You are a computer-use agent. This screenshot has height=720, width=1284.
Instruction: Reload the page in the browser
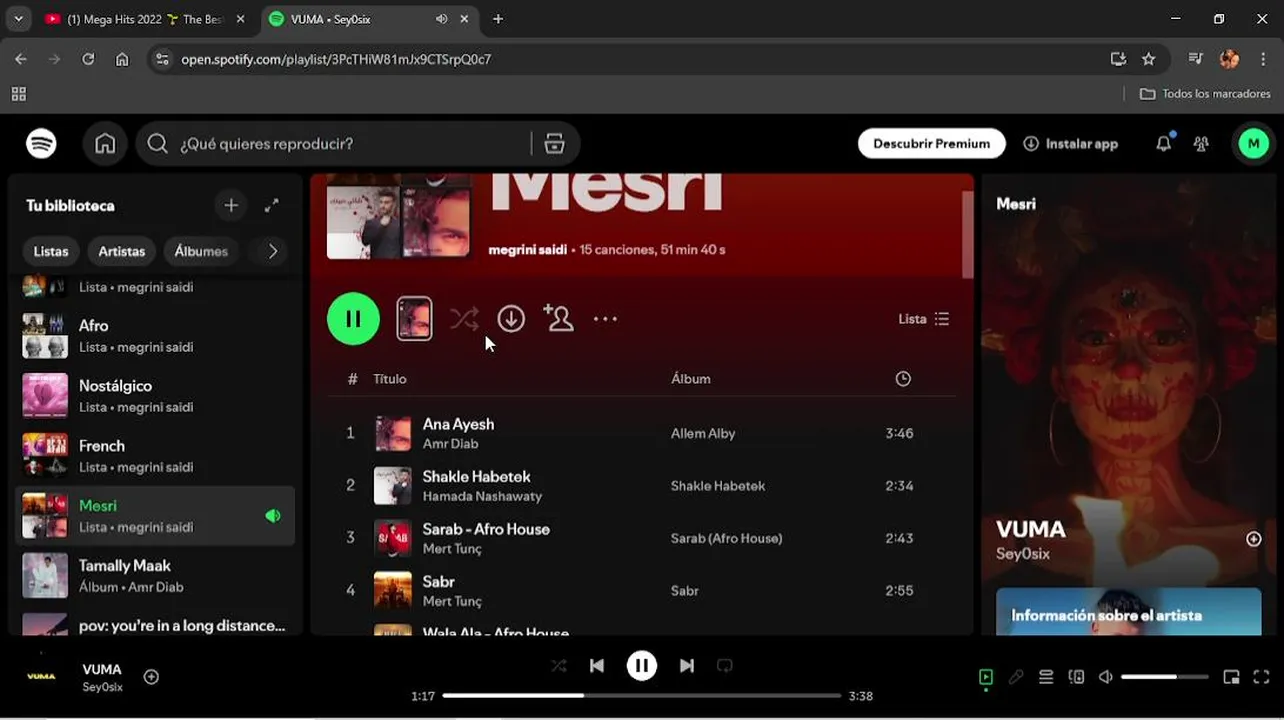point(88,59)
